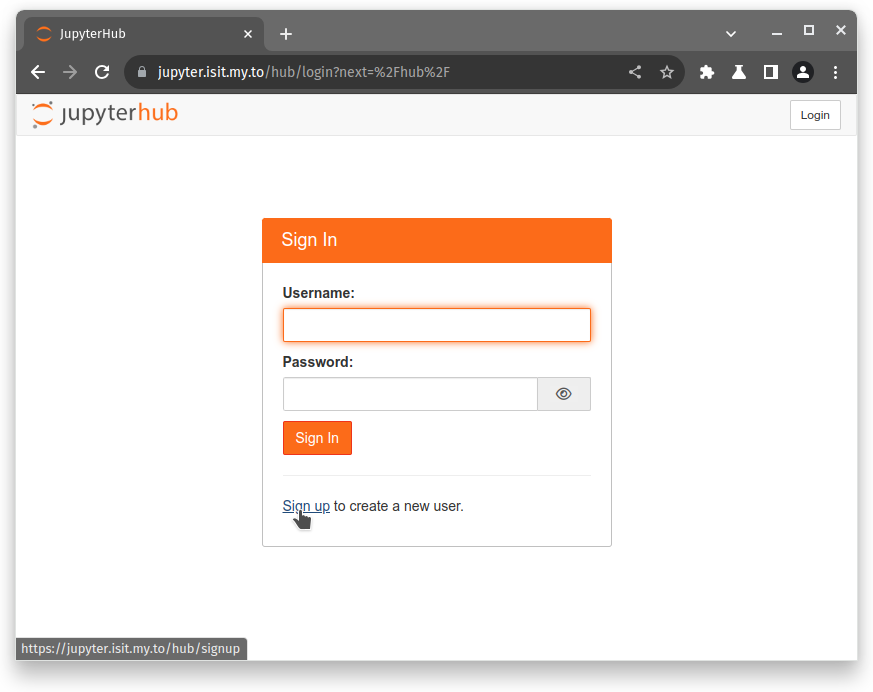Click the browser forward arrow
Viewport: 873px width, 692px height.
tap(70, 72)
